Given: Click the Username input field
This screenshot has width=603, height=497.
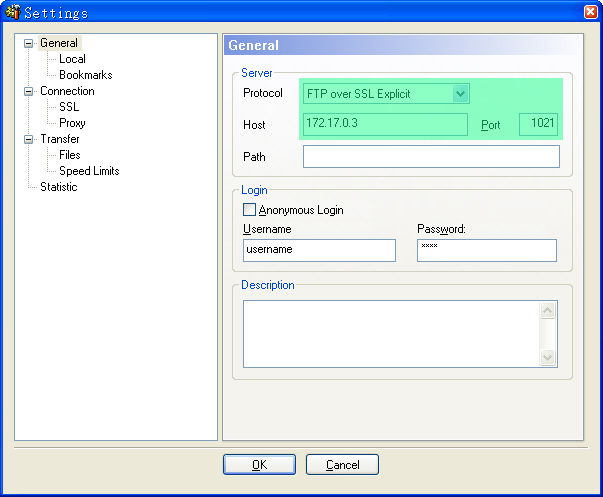Looking at the screenshot, I should pyautogui.click(x=319, y=250).
